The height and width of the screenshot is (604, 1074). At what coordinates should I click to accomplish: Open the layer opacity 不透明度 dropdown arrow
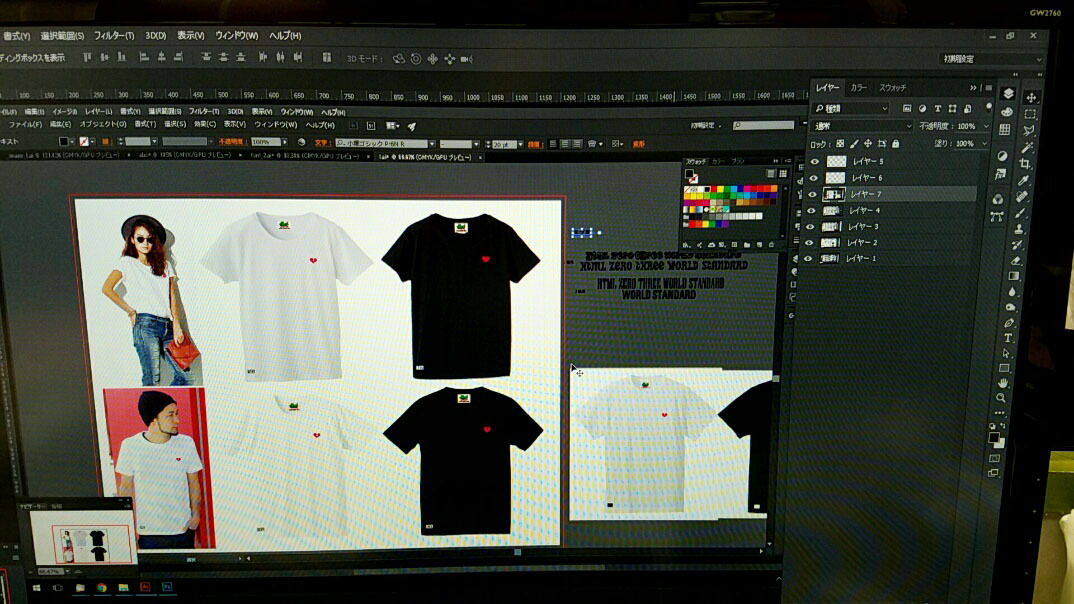click(x=986, y=126)
